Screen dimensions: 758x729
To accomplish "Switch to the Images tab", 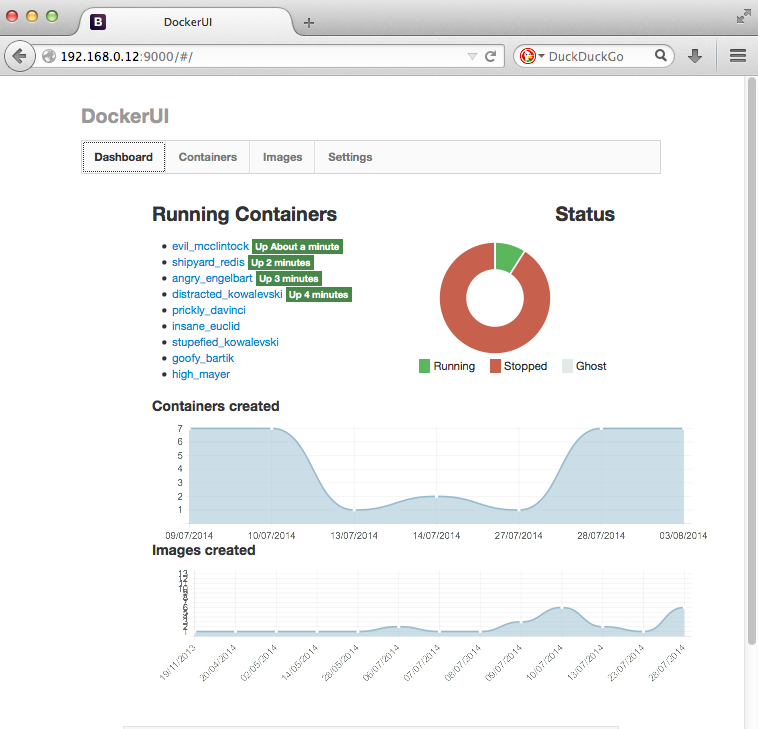I will (x=282, y=157).
